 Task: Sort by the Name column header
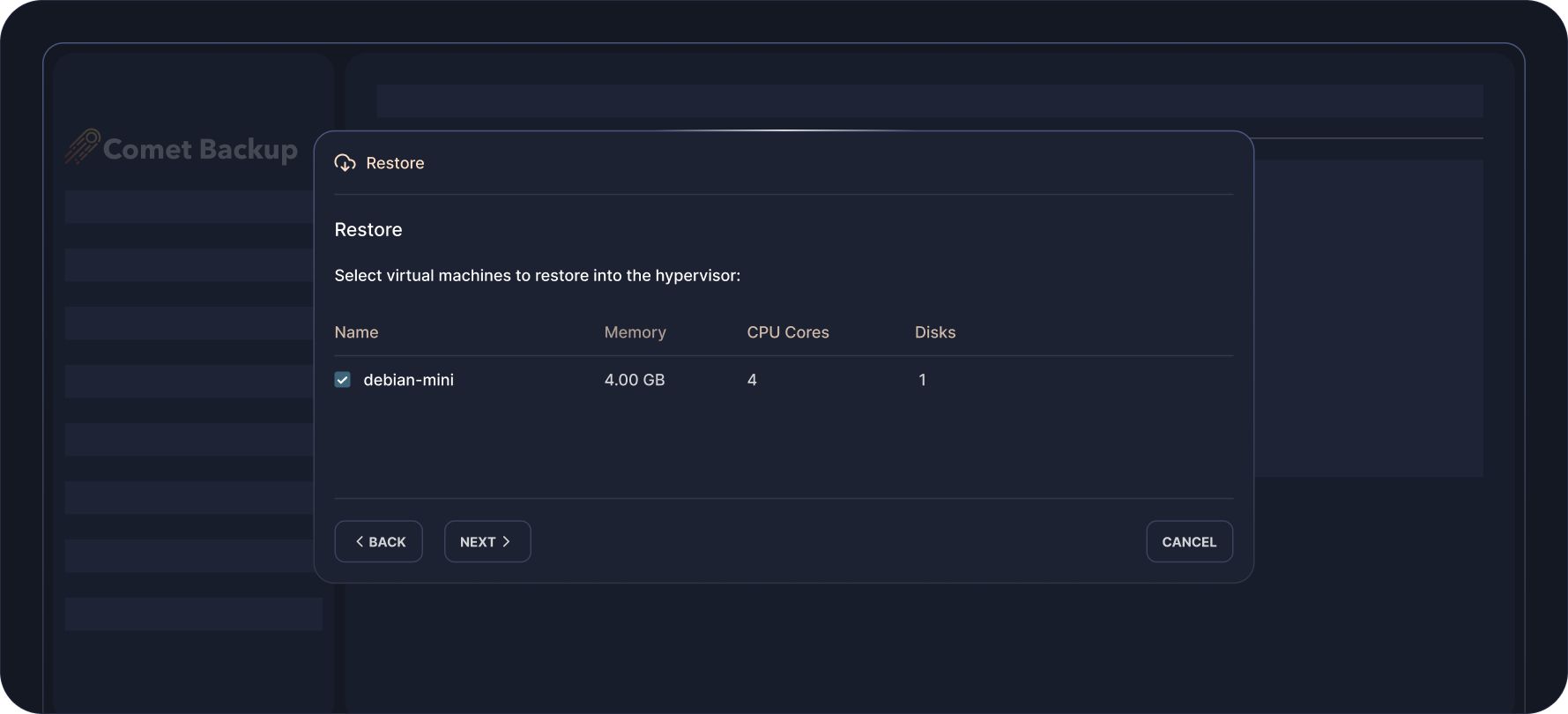(356, 332)
